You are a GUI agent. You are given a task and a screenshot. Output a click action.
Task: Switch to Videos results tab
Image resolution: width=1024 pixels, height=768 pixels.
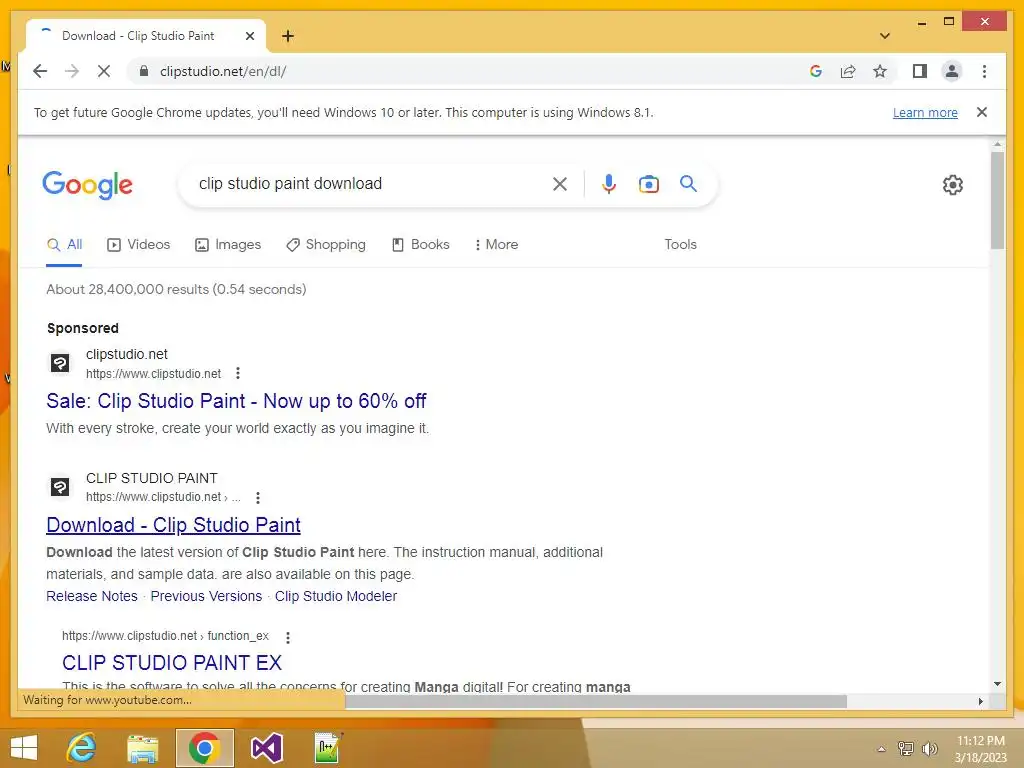138,245
